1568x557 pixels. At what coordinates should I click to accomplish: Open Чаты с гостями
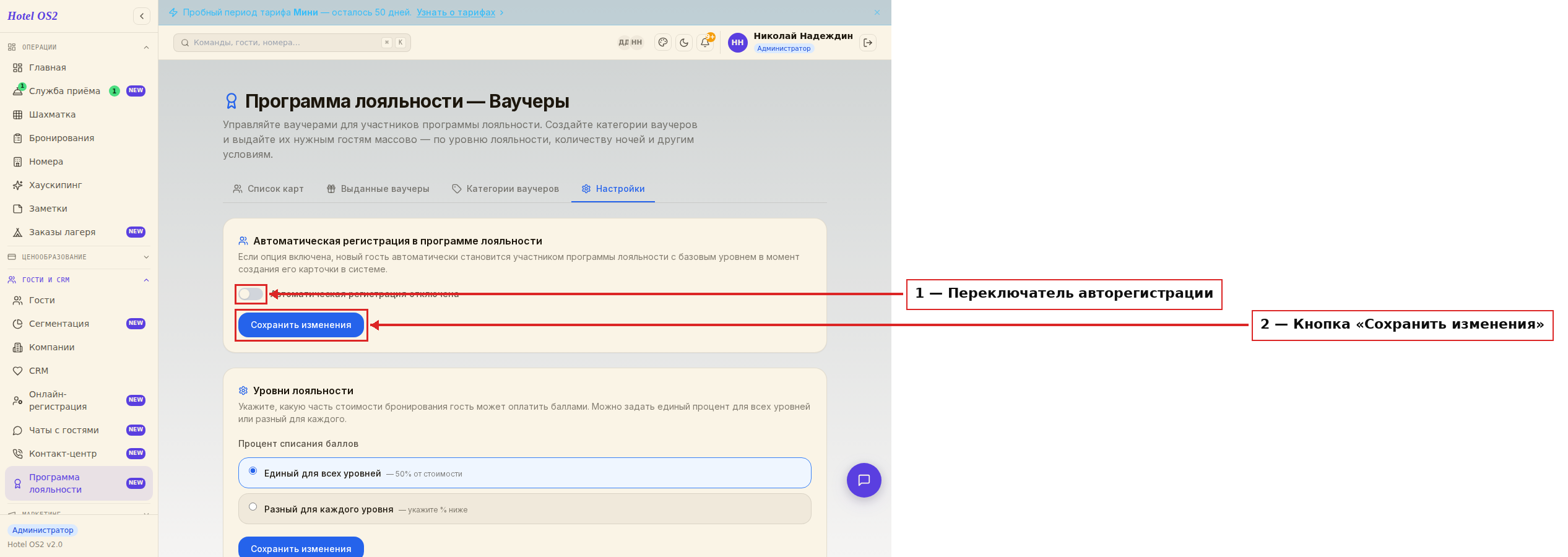click(79, 430)
